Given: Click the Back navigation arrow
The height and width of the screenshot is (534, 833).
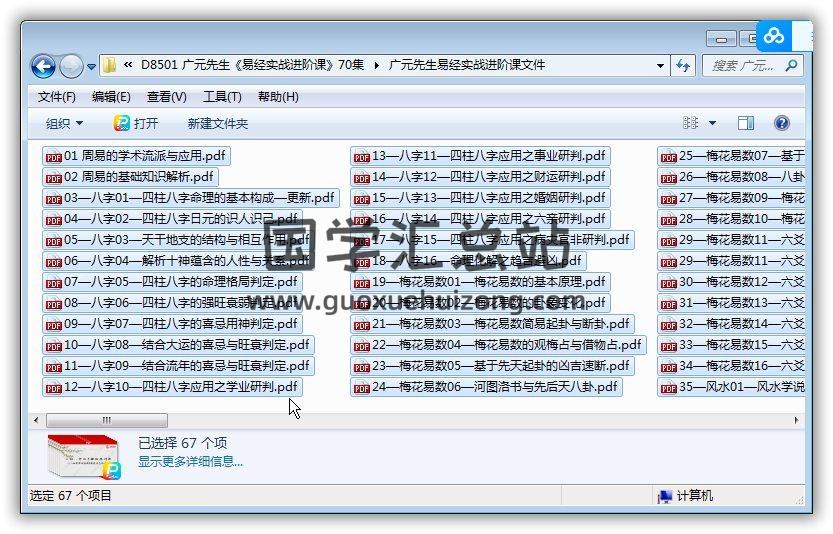Looking at the screenshot, I should (43, 67).
